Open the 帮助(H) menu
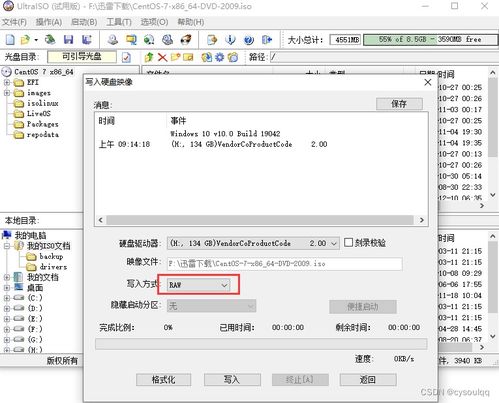Image resolution: width=499 pixels, height=403 pixels. [191, 22]
